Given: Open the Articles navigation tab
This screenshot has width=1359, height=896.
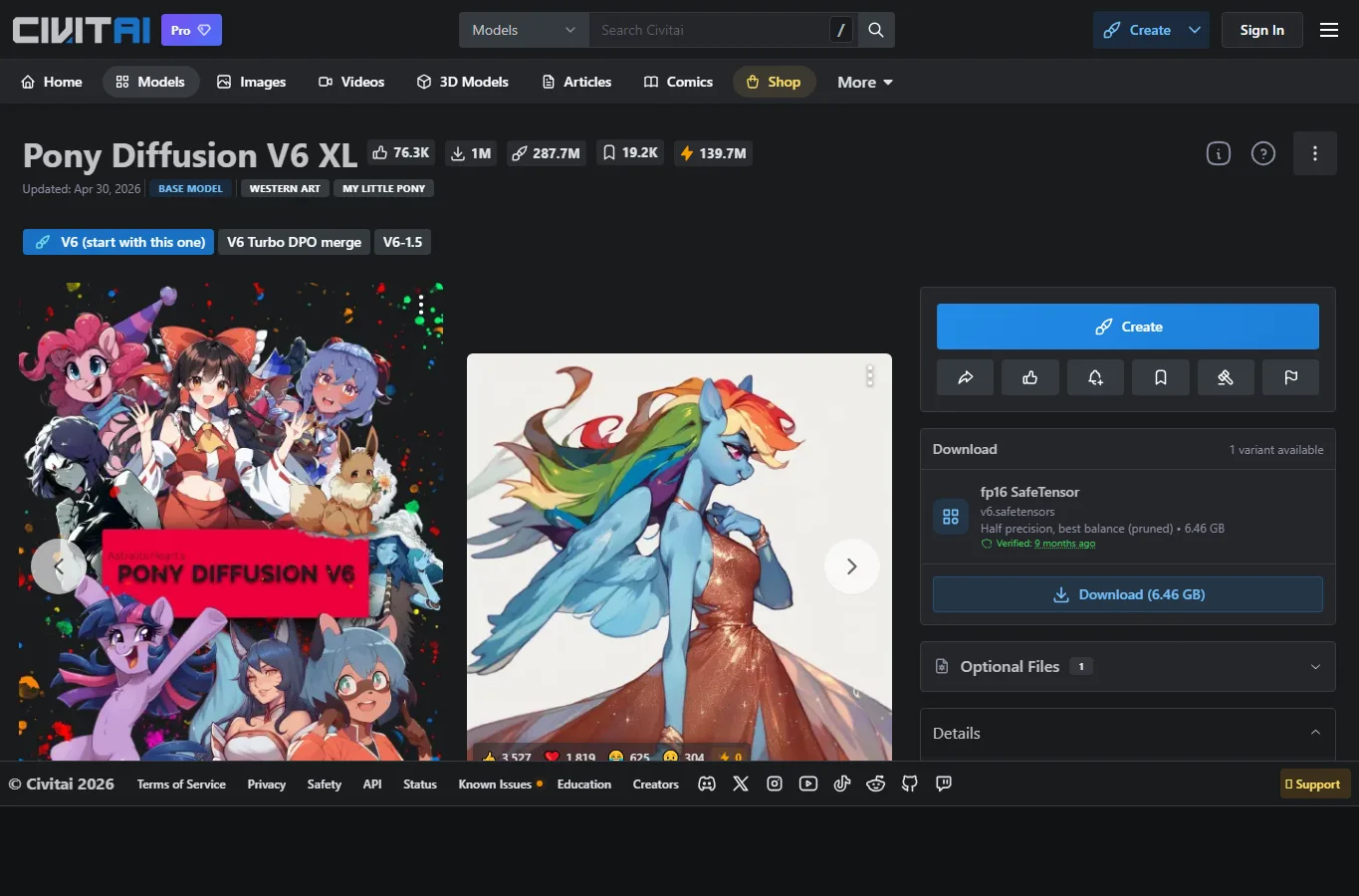Looking at the screenshot, I should click(576, 82).
